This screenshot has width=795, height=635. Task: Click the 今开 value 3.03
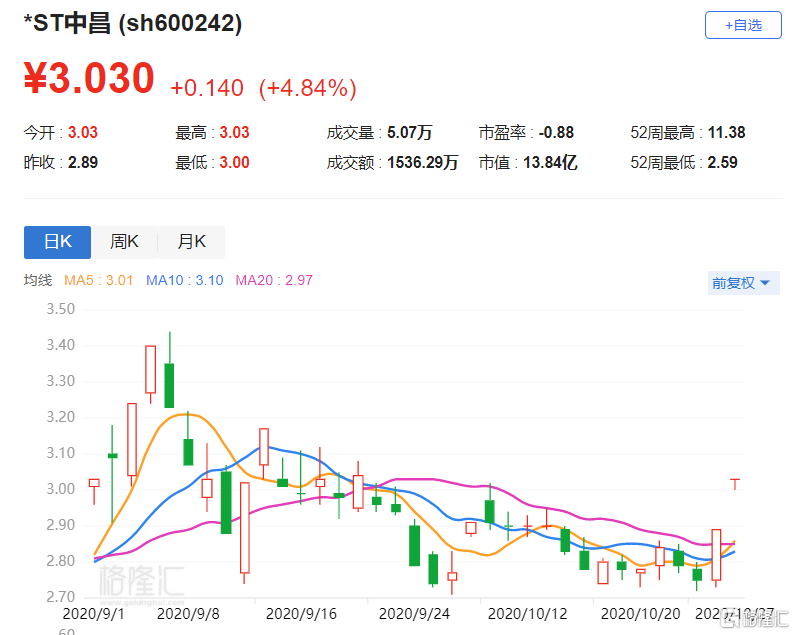coord(83,132)
